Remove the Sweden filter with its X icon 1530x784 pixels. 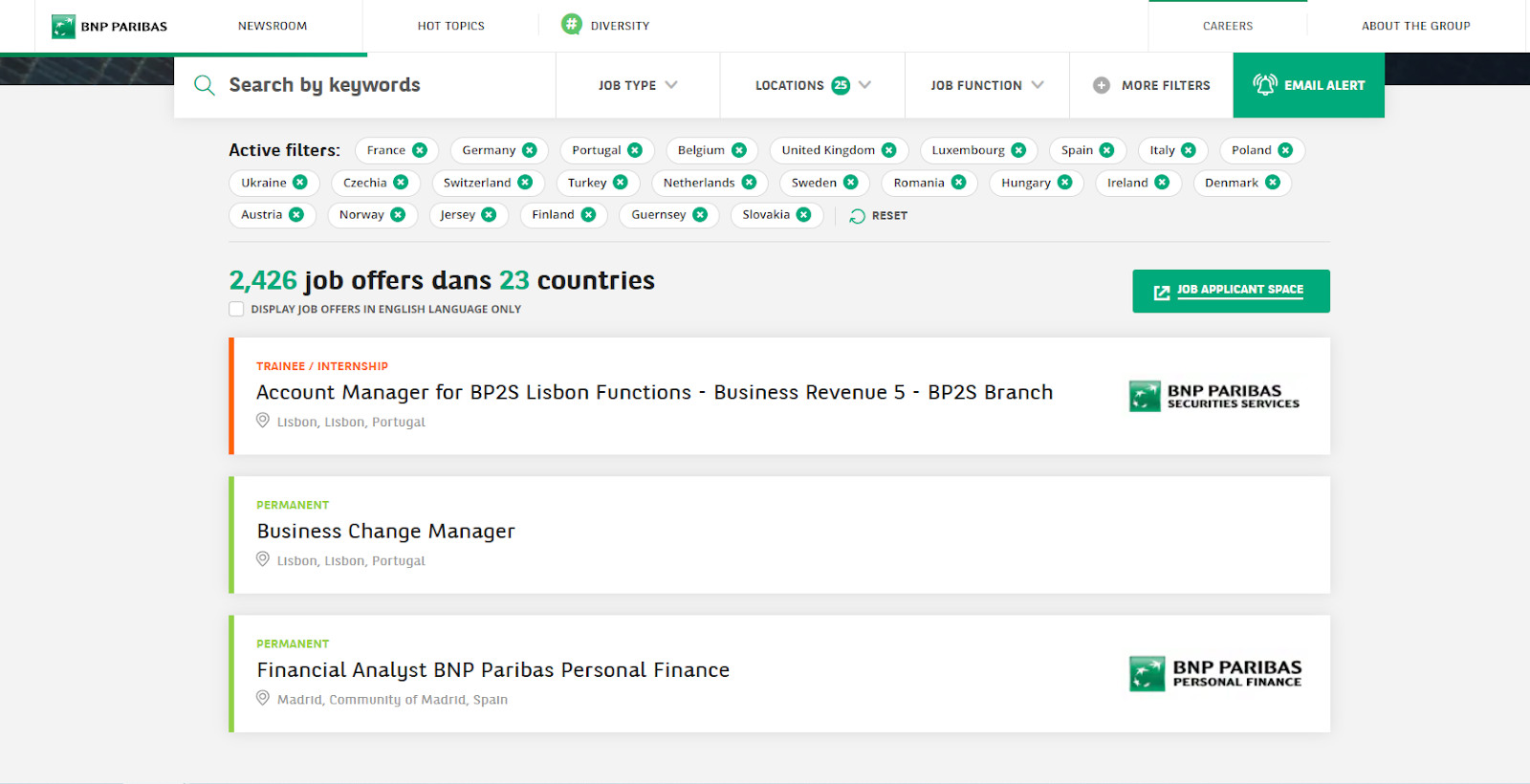click(x=851, y=182)
